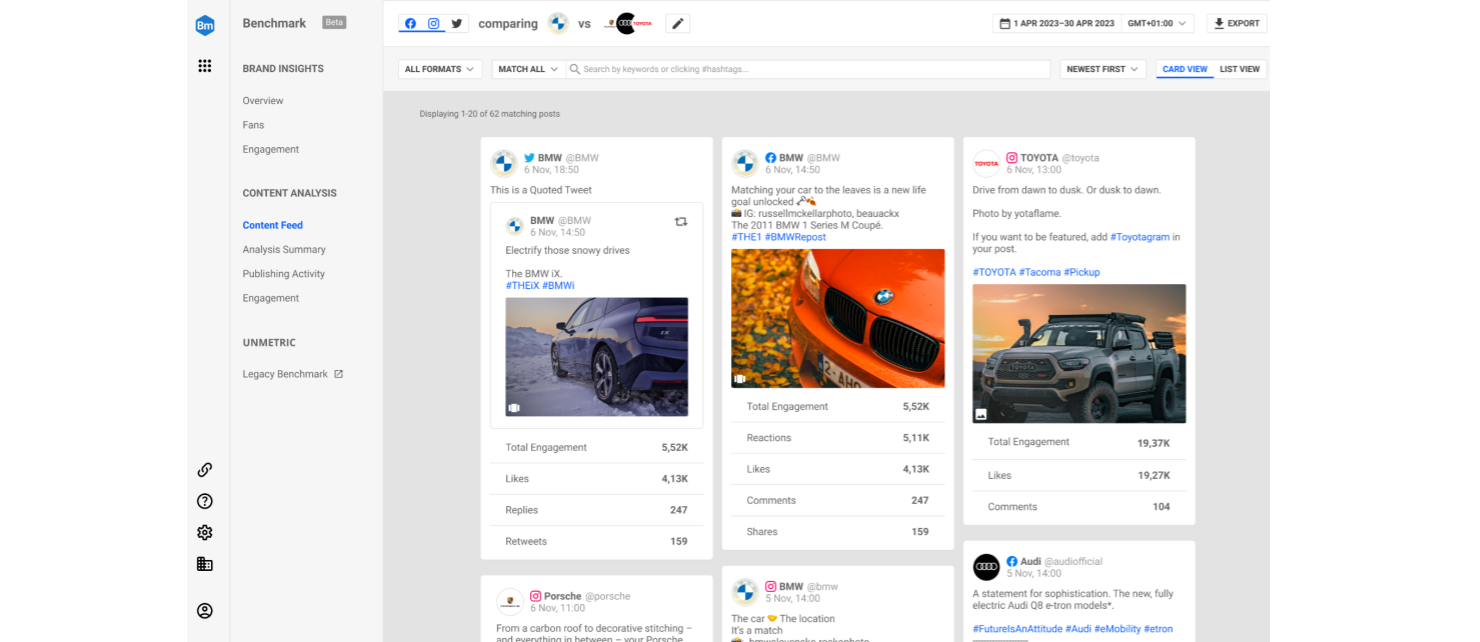Viewport: 1480px width, 642px height.
Task: Toggle the Twitter channel filter icon
Action: tap(457, 24)
